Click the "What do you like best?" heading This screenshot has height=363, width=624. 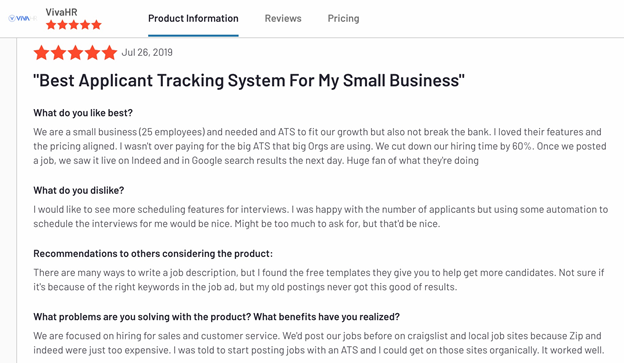[x=83, y=113]
